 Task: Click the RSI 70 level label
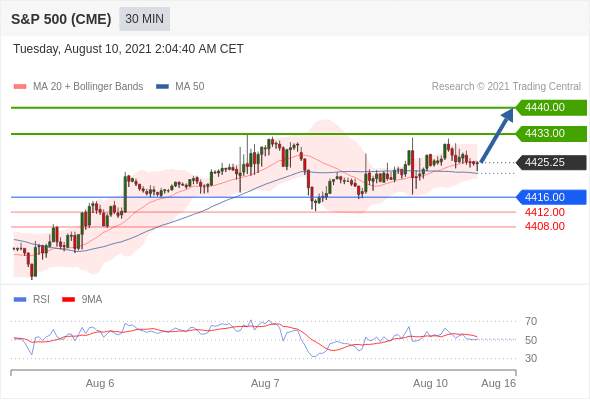click(x=531, y=321)
